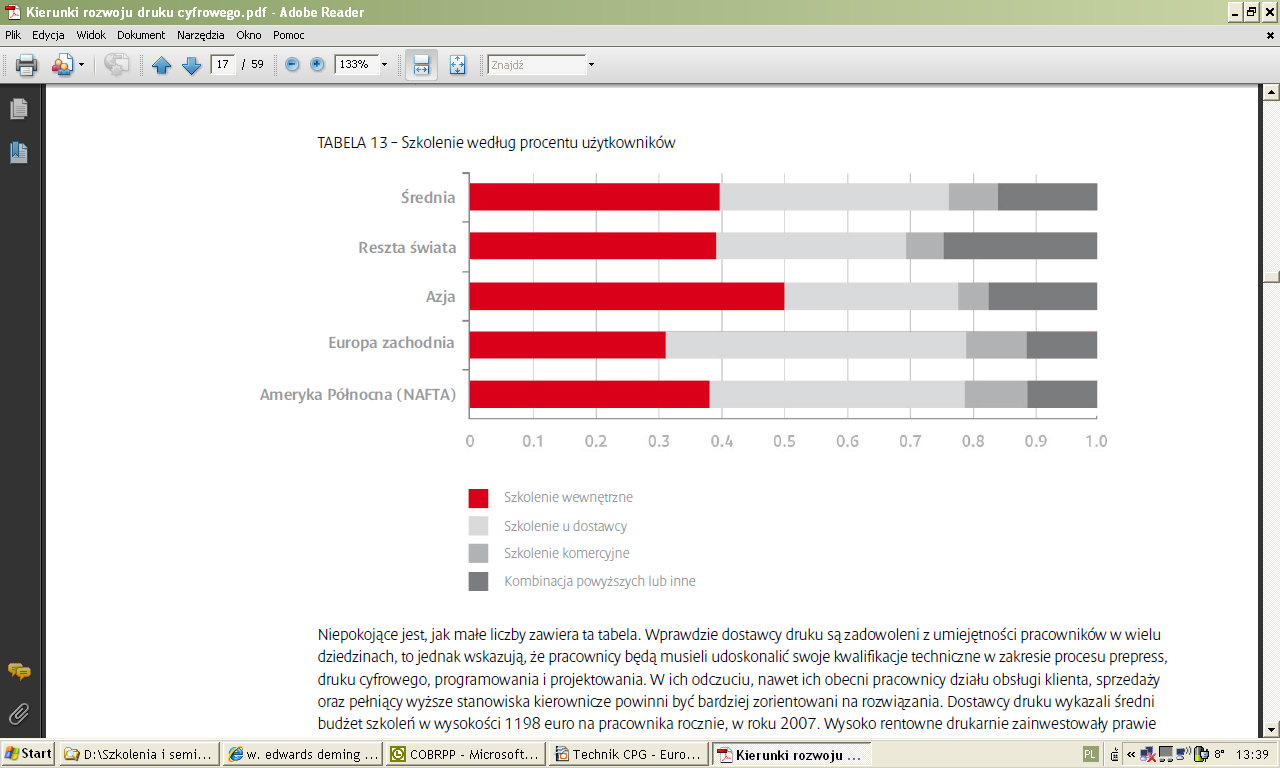
Task: Click the 'Szkolenie komercyjne' legend text
Action: coord(567,553)
